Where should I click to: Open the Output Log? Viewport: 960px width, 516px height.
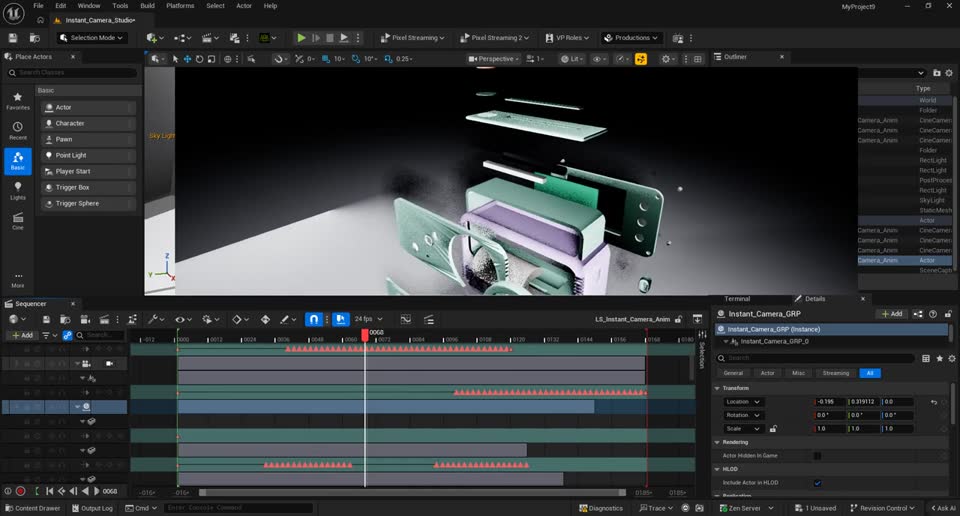point(92,508)
